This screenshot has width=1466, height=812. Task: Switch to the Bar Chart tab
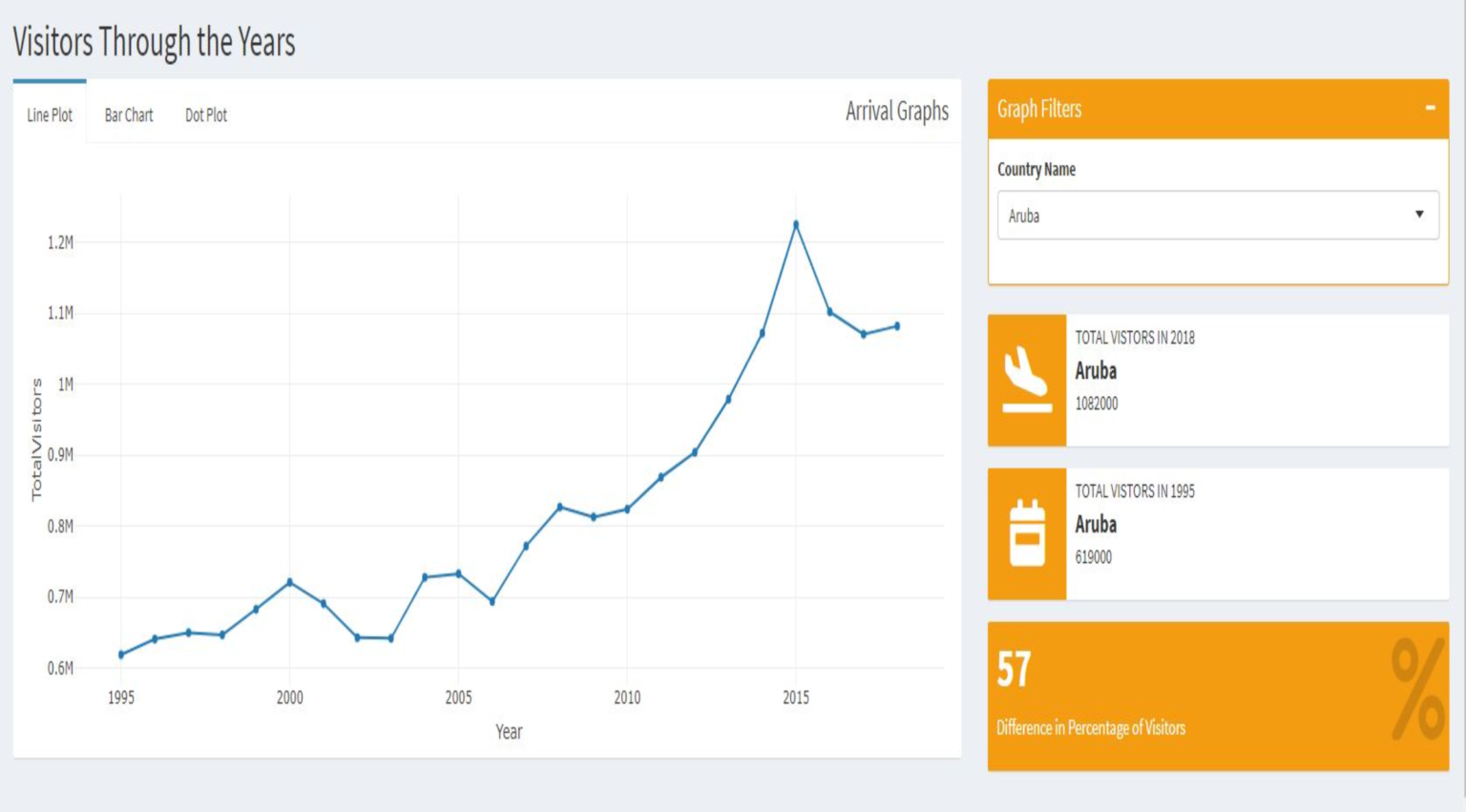pyautogui.click(x=129, y=115)
